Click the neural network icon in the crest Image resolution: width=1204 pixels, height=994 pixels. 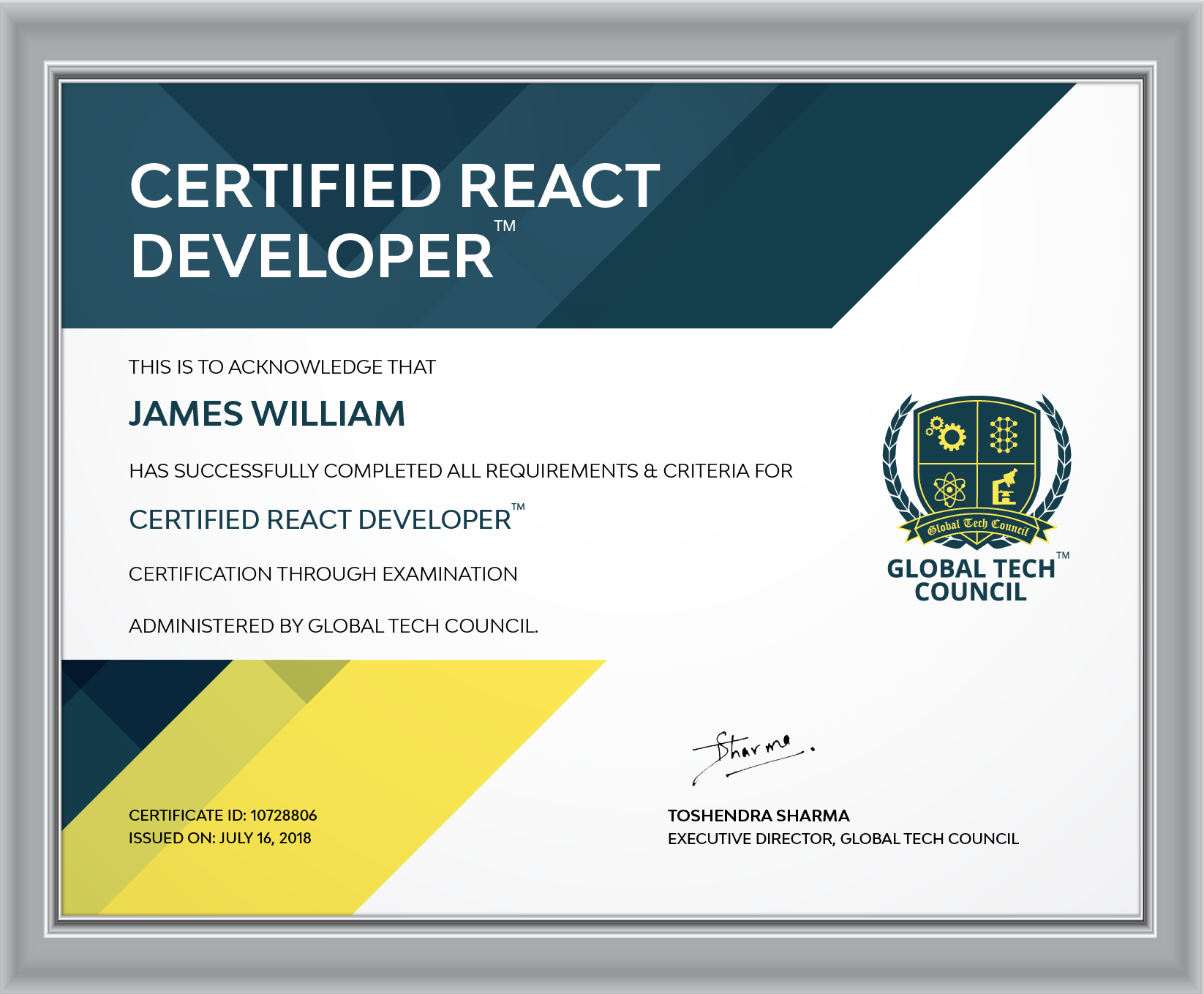(1004, 434)
